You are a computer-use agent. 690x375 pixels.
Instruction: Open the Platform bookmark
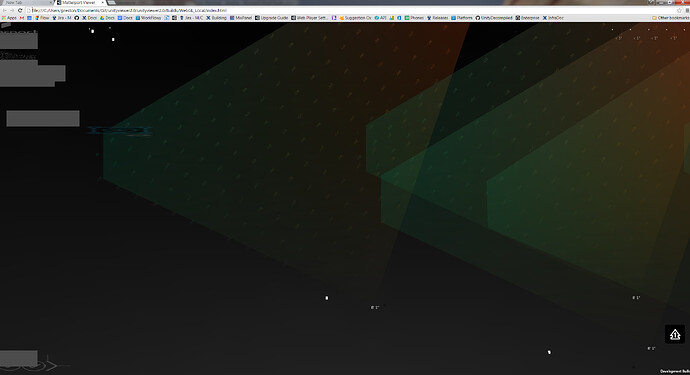462,18
